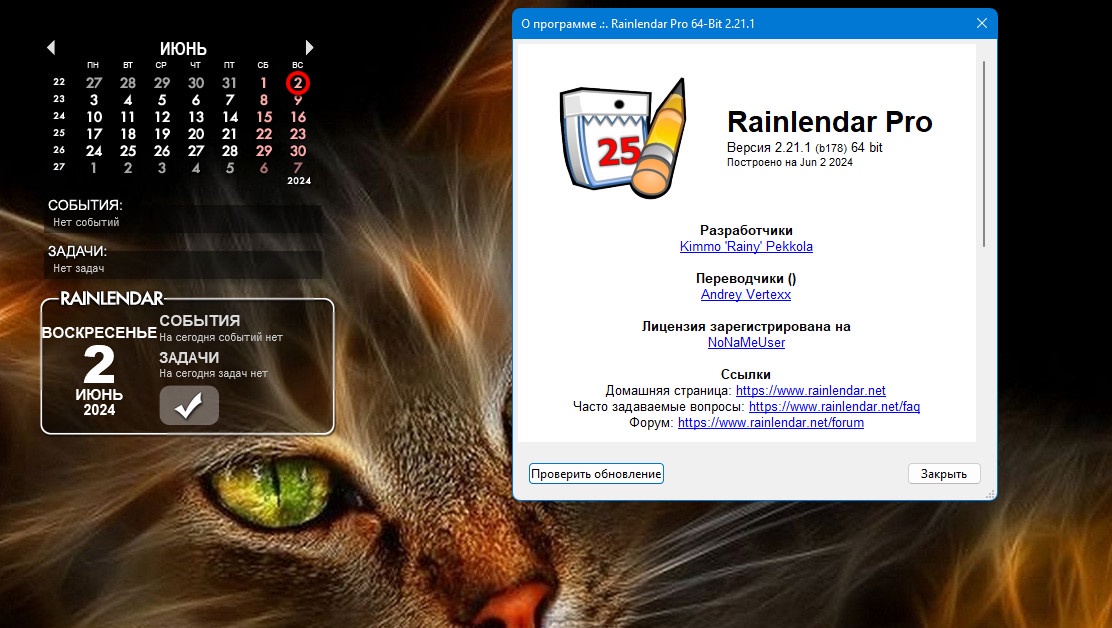This screenshot has height=628, width=1112.
Task: Click На сегодня событий нет text
Action: (221, 337)
